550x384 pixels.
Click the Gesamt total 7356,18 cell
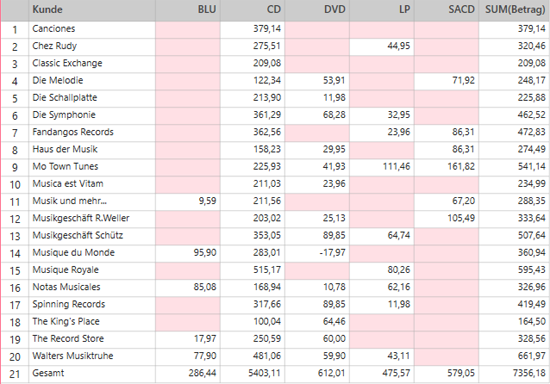pos(514,374)
